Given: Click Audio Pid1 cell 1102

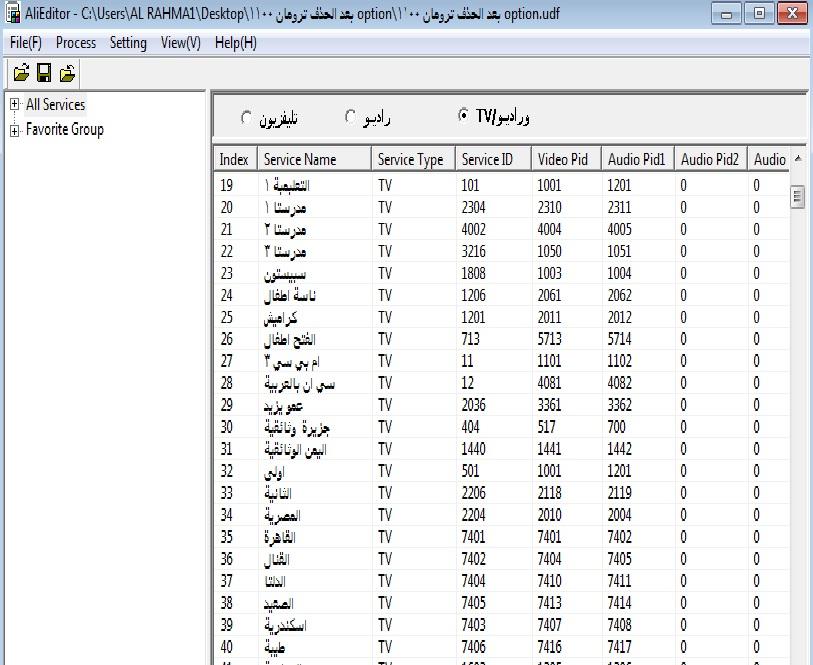Looking at the screenshot, I should 619,361.
